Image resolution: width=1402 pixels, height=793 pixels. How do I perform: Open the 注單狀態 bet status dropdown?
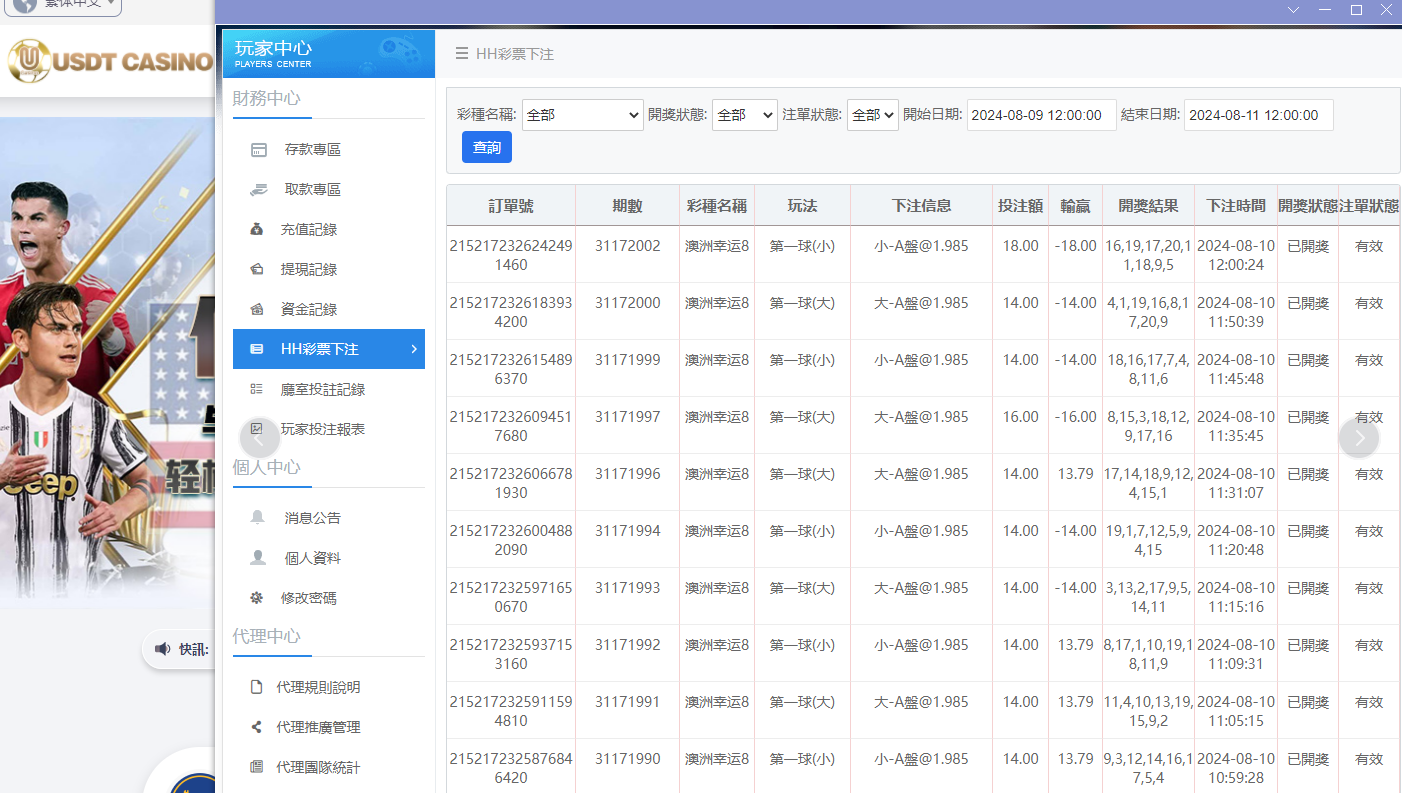[870, 115]
